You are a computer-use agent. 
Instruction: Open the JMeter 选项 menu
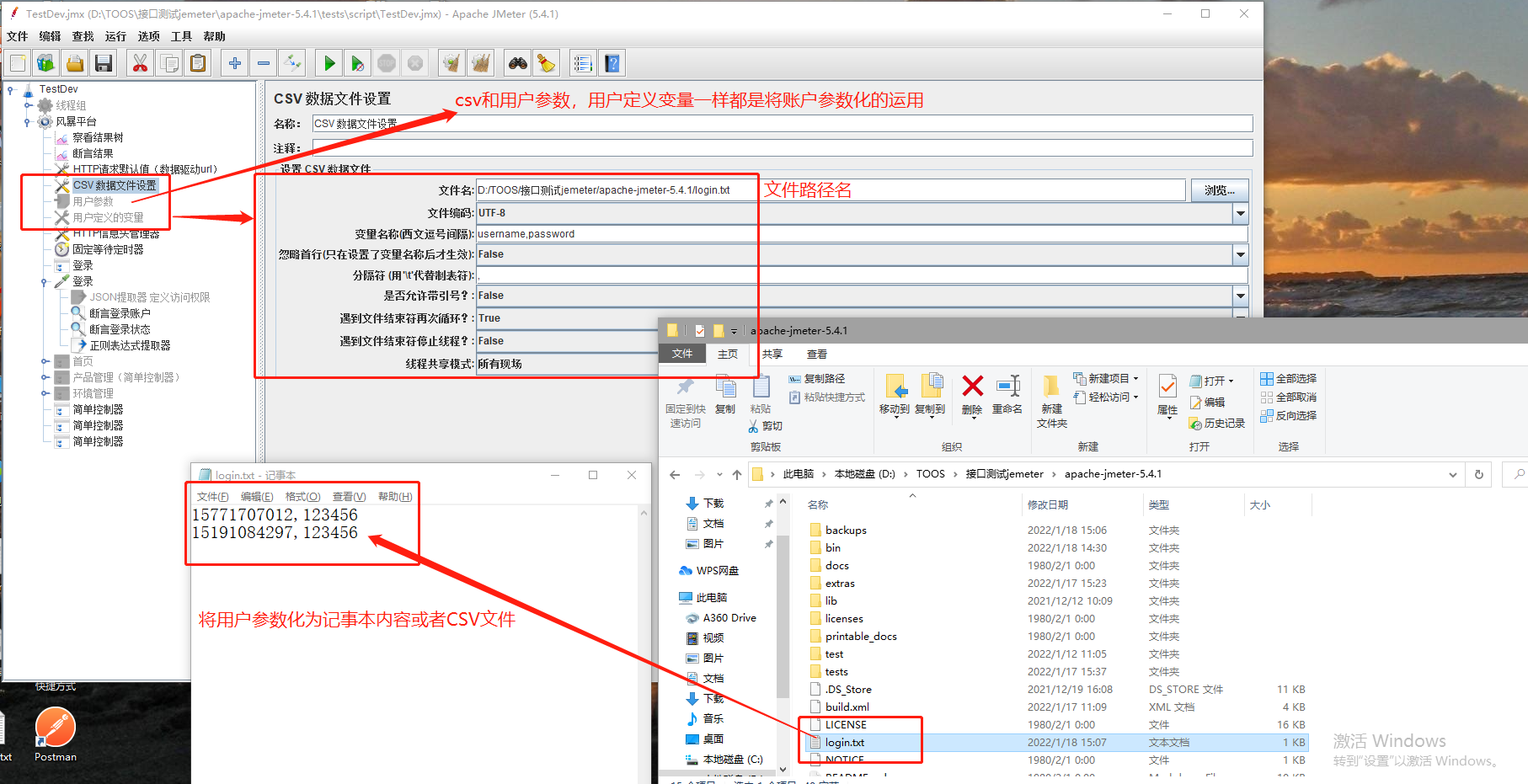[x=148, y=36]
